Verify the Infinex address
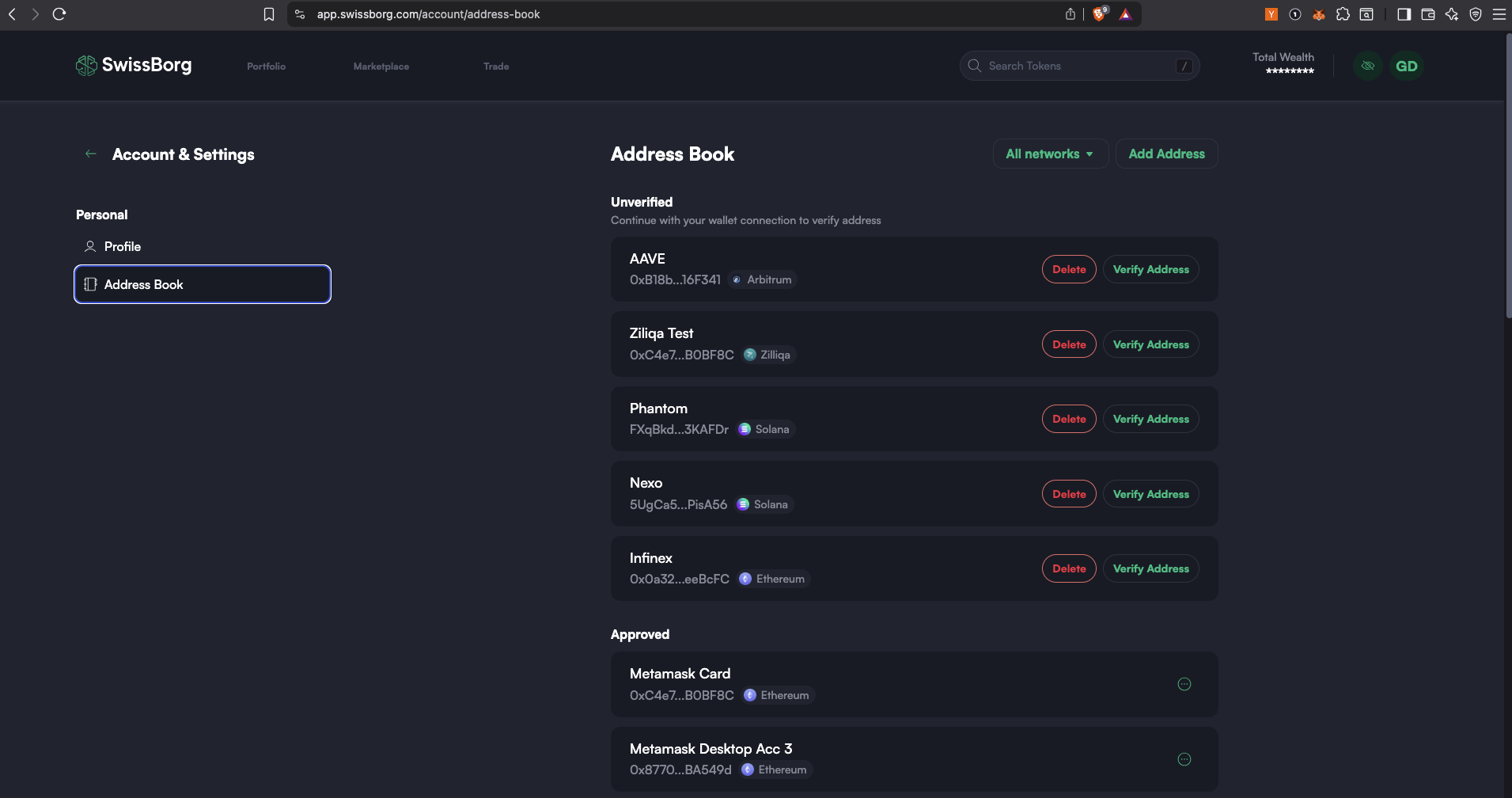 click(x=1151, y=568)
